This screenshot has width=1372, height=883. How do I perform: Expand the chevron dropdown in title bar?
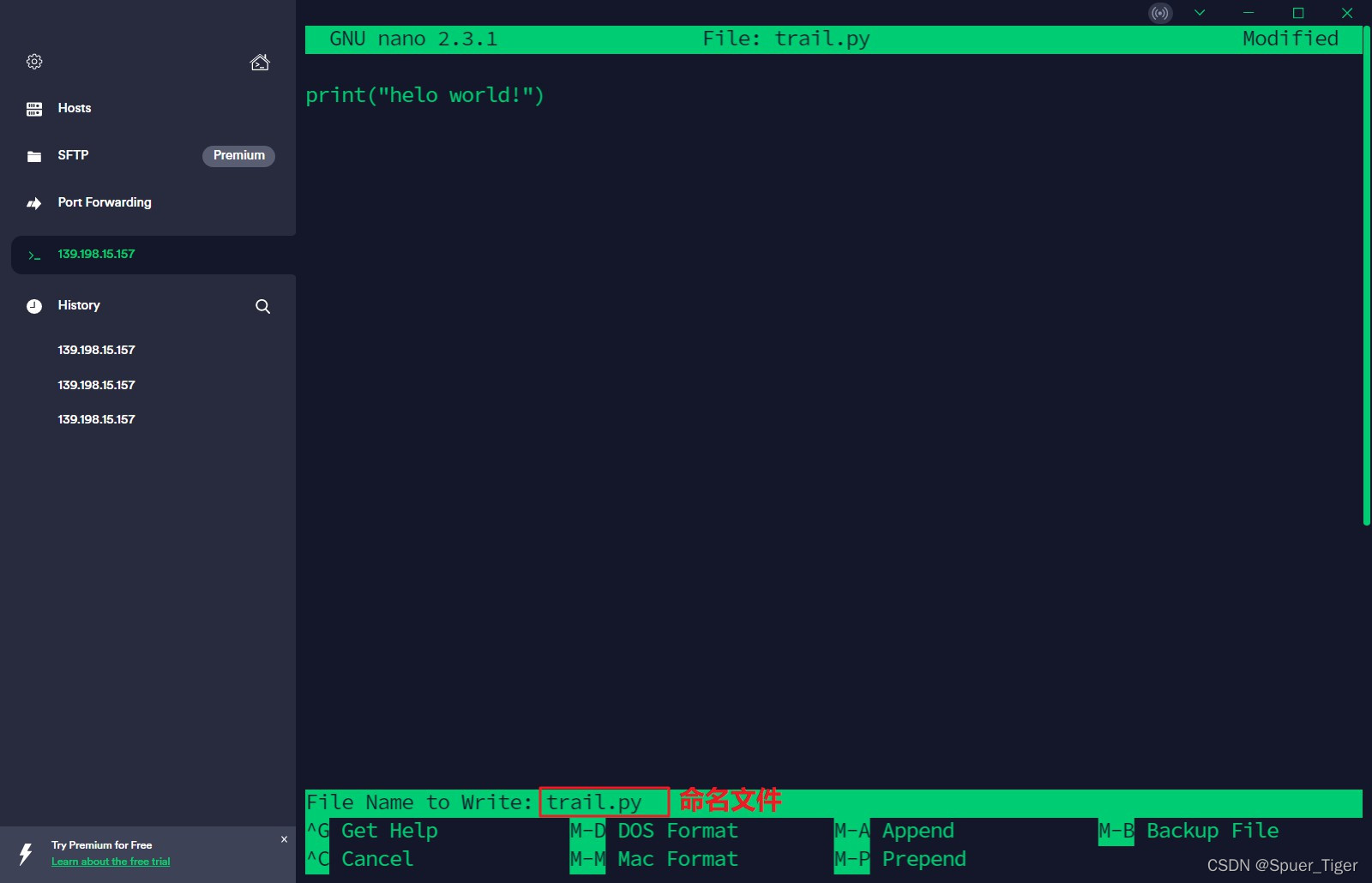pos(1200,13)
